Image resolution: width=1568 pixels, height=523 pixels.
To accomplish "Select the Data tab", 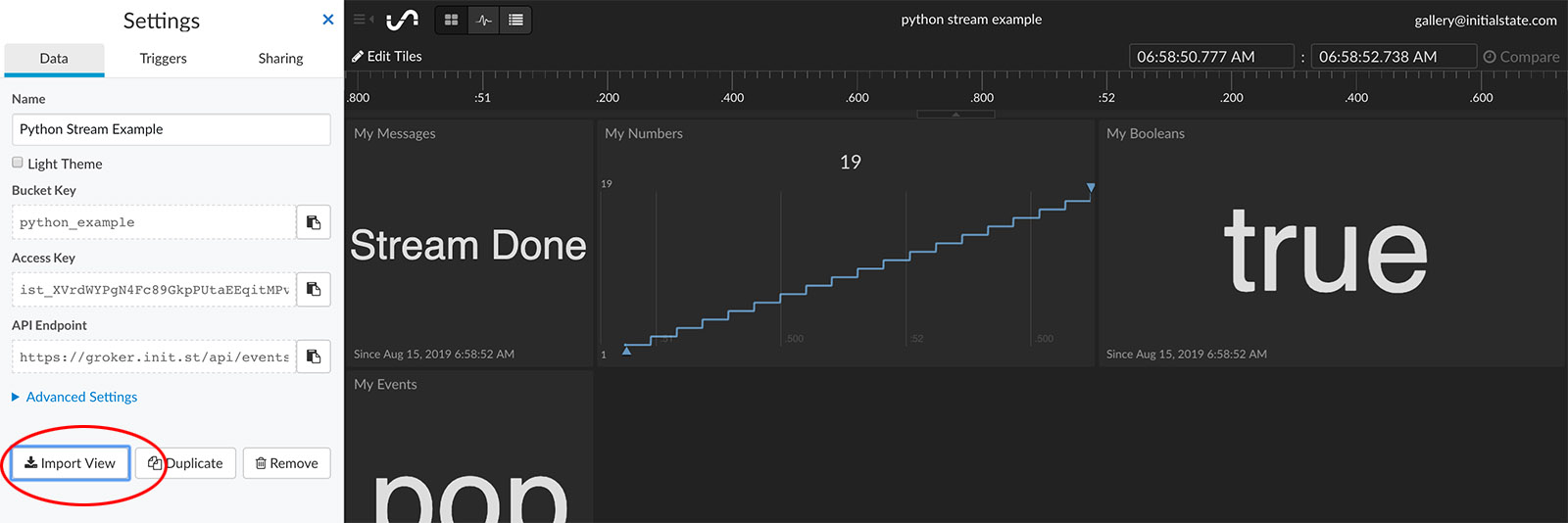I will [54, 59].
